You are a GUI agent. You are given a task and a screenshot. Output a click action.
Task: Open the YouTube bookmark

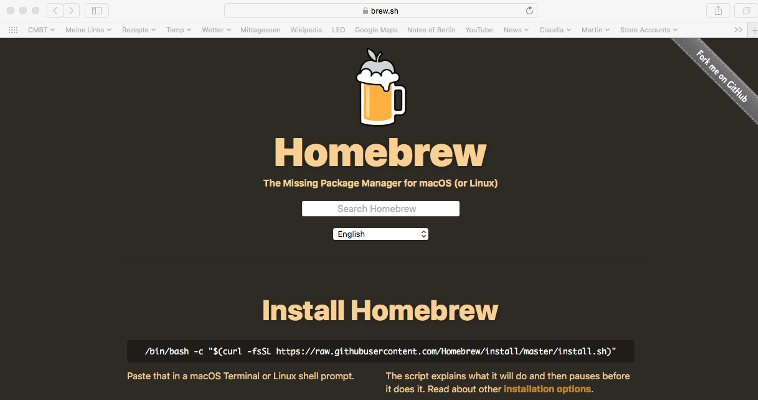pyautogui.click(x=479, y=30)
